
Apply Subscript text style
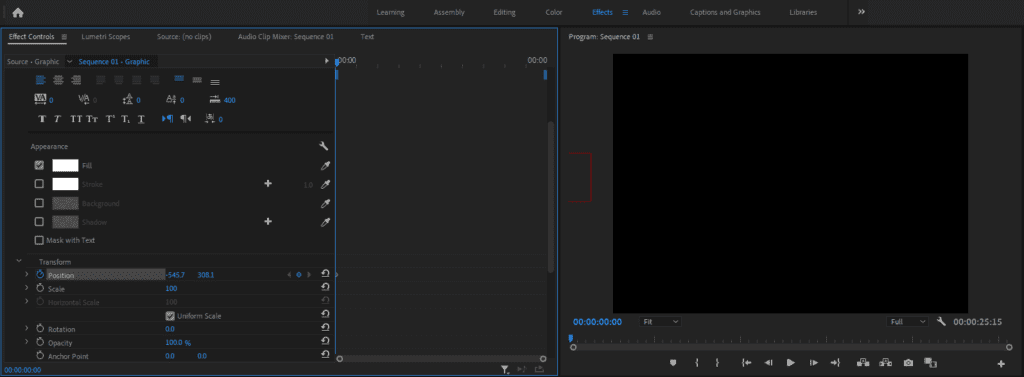pyautogui.click(x=125, y=119)
